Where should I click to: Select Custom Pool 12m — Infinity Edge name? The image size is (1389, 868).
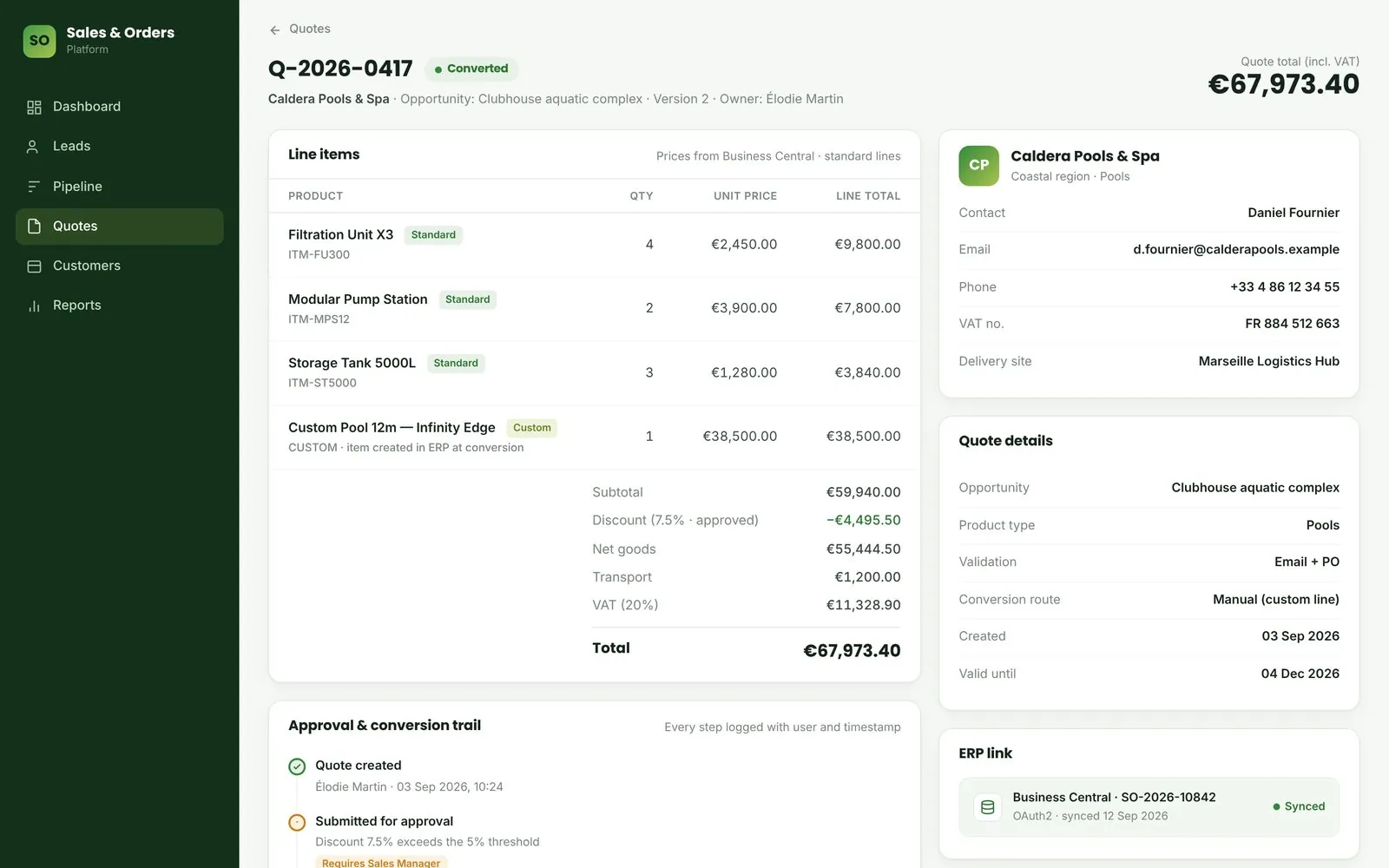click(x=392, y=427)
